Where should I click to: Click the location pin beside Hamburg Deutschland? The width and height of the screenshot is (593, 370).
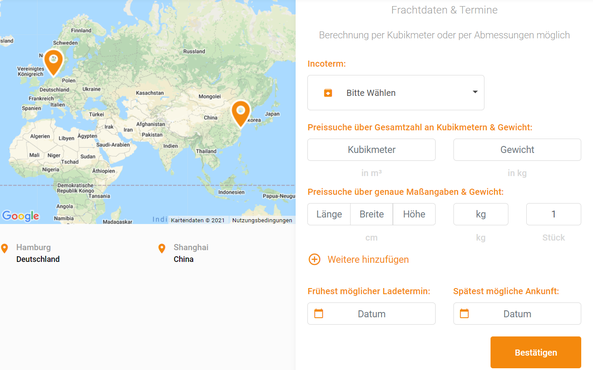click(5, 249)
